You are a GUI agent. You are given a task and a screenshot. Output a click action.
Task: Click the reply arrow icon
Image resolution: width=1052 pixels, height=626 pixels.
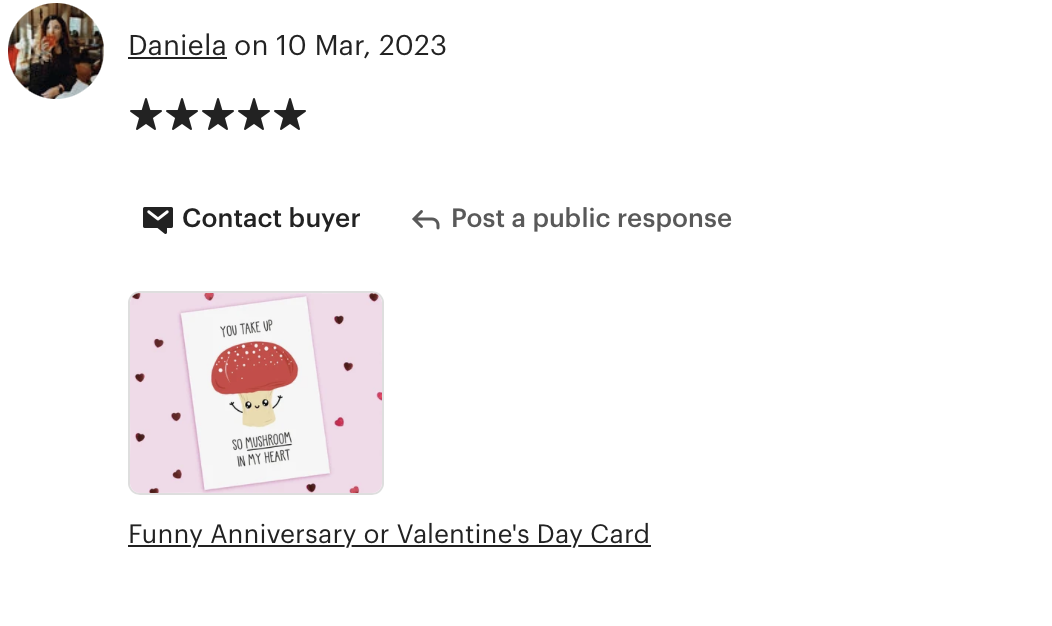(425, 219)
